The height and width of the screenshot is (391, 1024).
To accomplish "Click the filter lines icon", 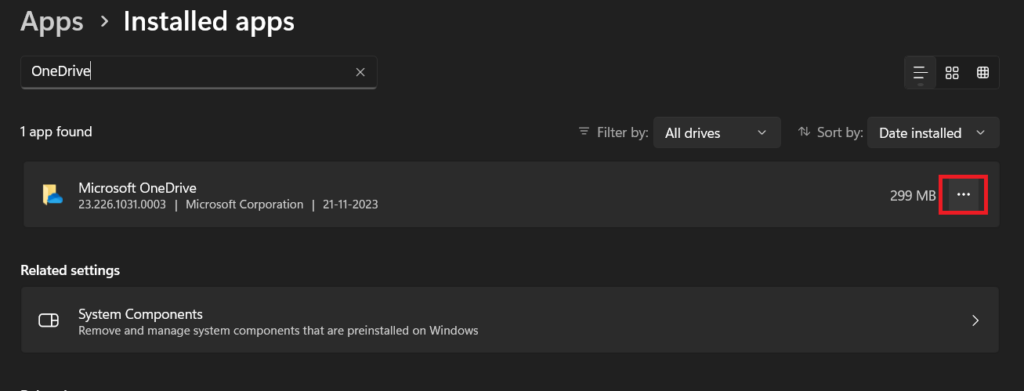I will click(584, 132).
